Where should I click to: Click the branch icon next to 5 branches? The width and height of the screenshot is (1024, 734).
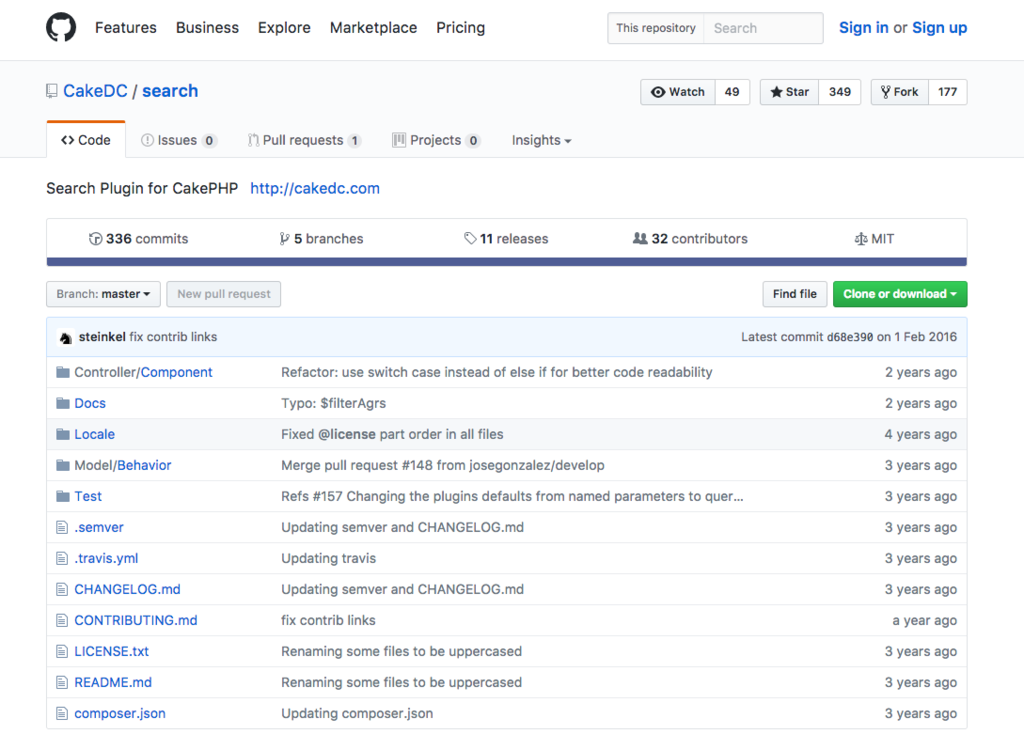click(x=284, y=239)
